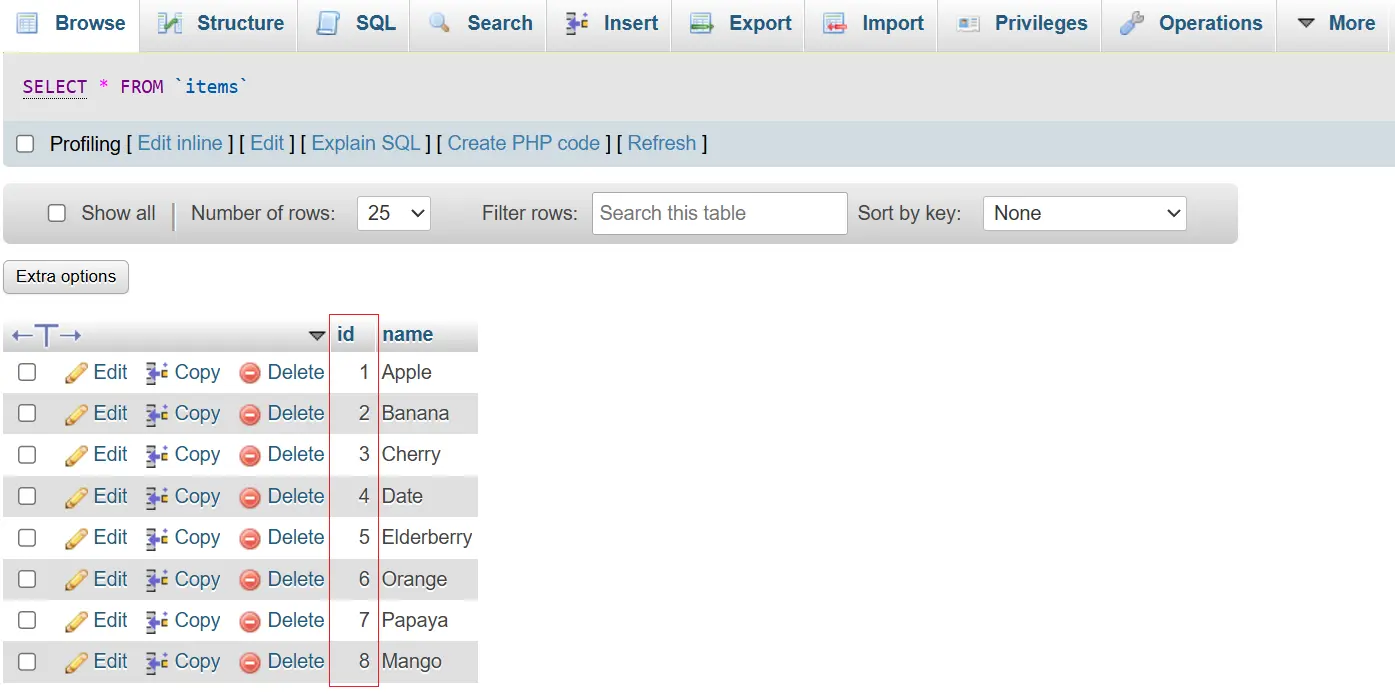The width and height of the screenshot is (1395, 699).
Task: Click the copy icon in Elderberry row
Action: [x=157, y=538]
